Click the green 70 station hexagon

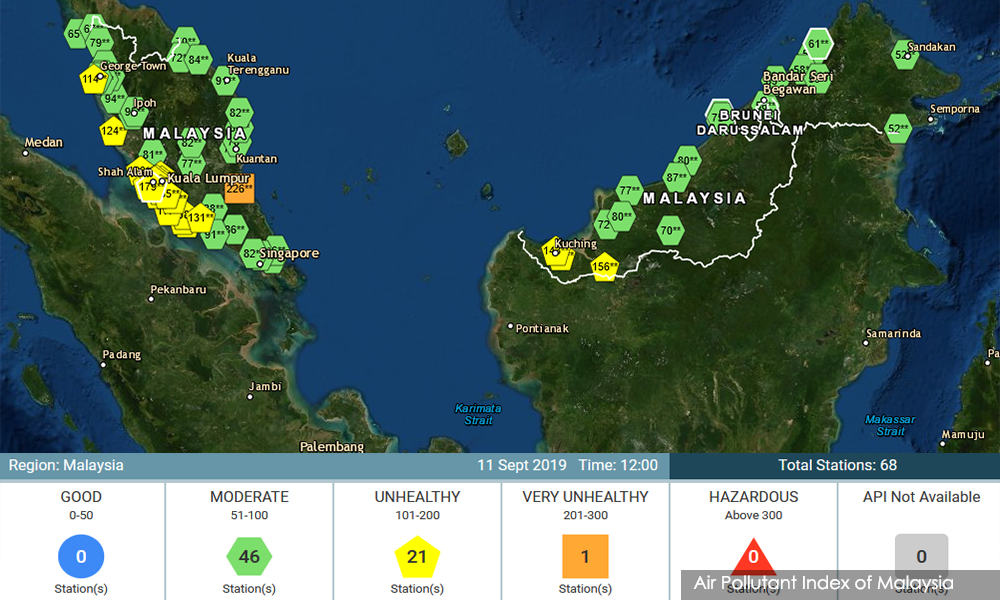tap(670, 231)
